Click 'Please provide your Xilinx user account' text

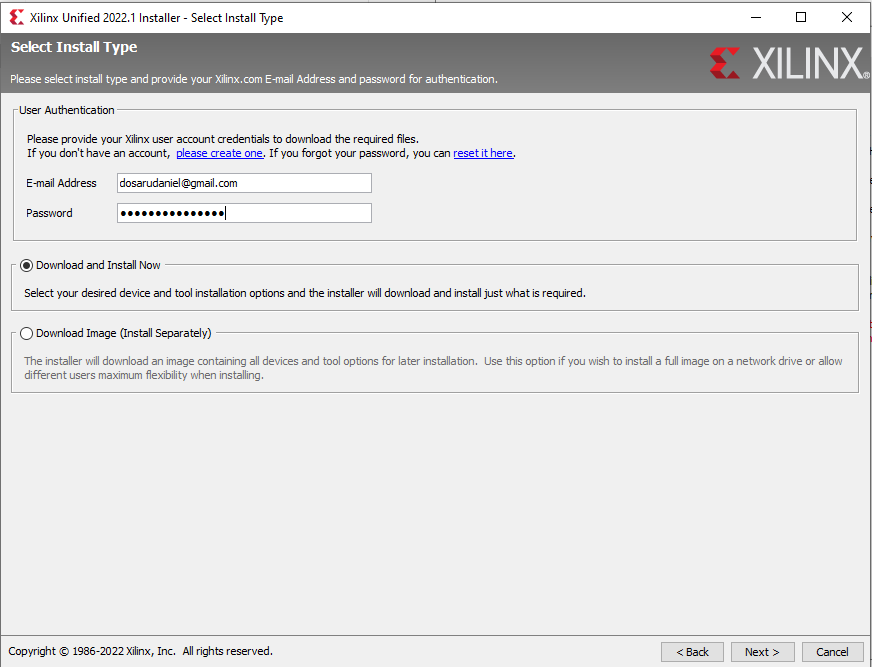[x=222, y=139]
